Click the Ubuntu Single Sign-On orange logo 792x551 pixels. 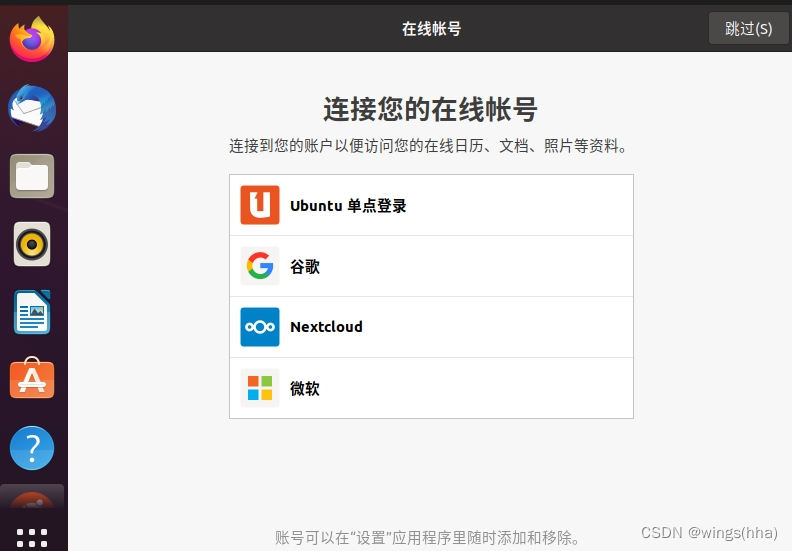[x=260, y=205]
